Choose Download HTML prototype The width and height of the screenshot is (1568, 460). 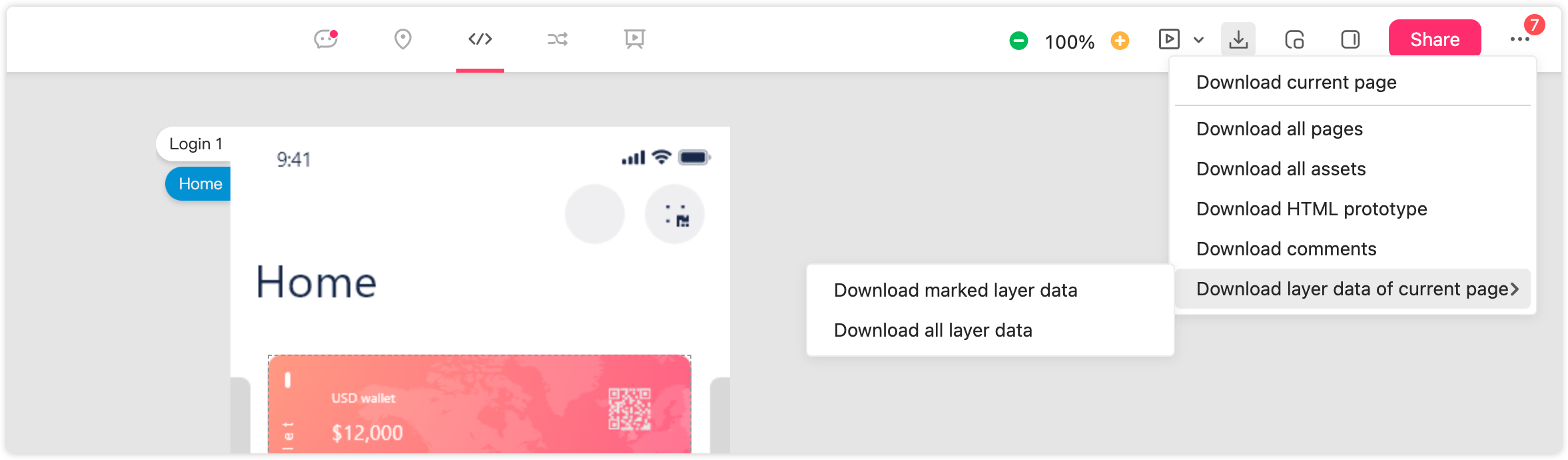(1311, 209)
